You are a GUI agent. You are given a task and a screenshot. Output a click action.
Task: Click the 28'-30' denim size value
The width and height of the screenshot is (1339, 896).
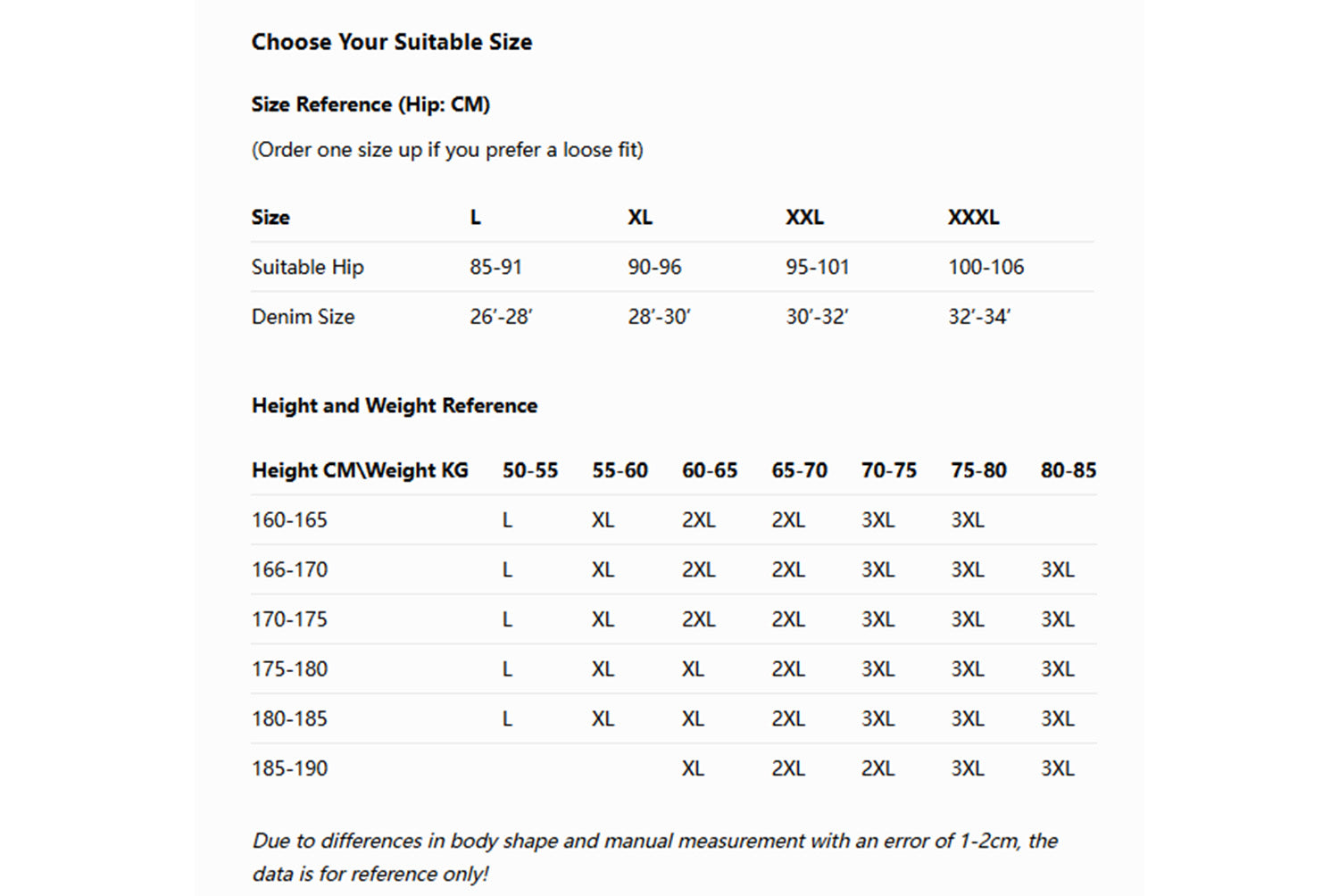click(x=659, y=317)
